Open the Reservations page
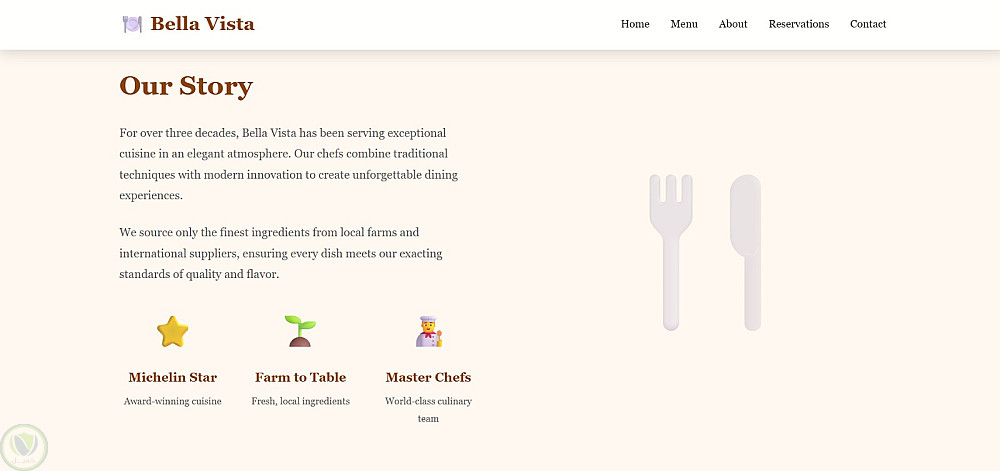The height and width of the screenshot is (471, 1000). [x=799, y=24]
